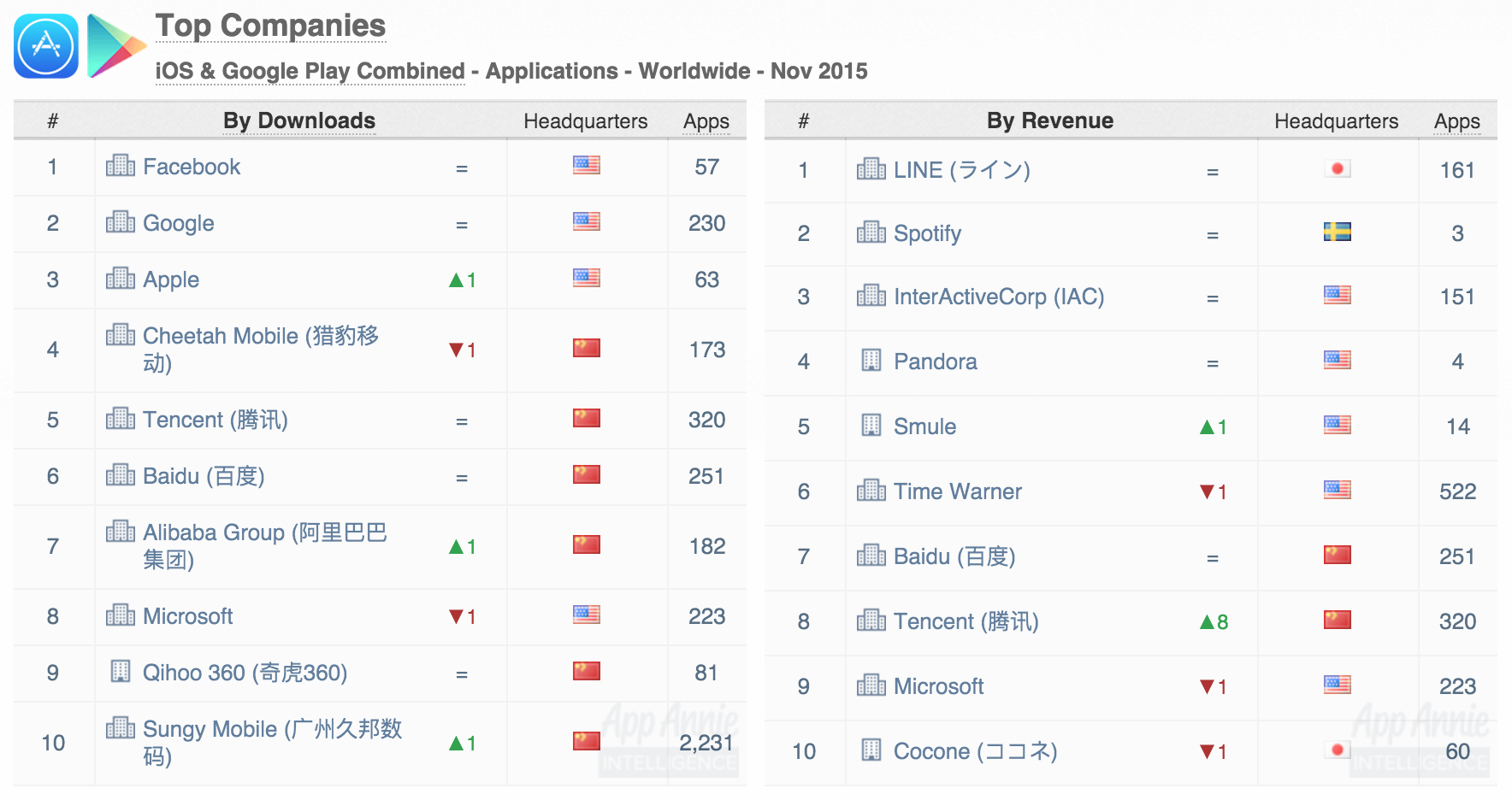Open Microsoft link in Downloads table

(188, 616)
